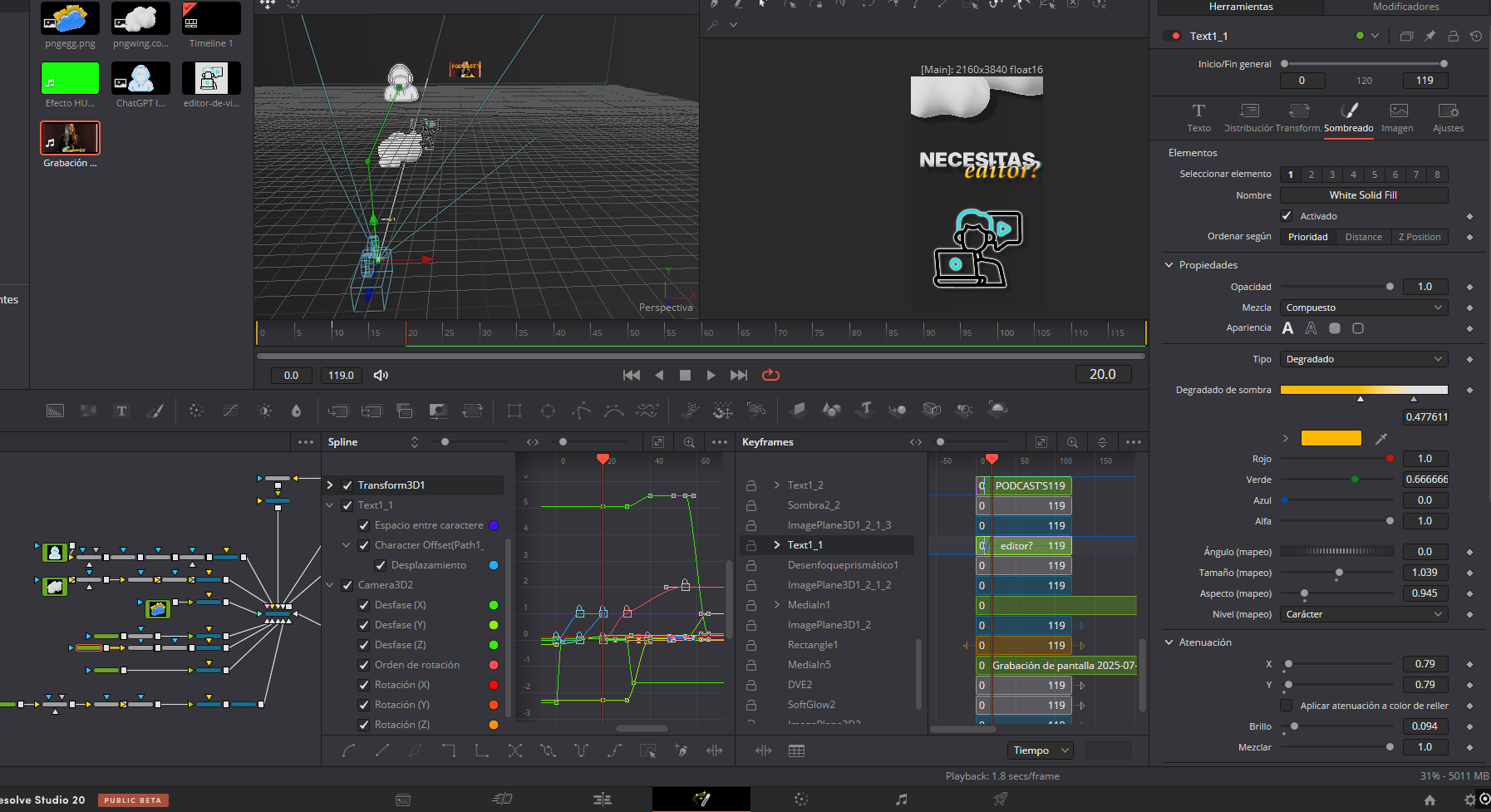Screen dimensions: 1491x812
Task: Select element 3 in Seleccionar elemento
Action: click(x=1332, y=175)
